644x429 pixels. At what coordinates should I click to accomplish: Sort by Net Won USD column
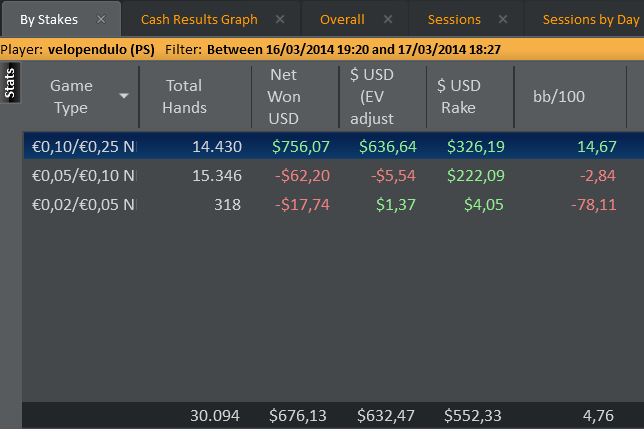tap(284, 96)
